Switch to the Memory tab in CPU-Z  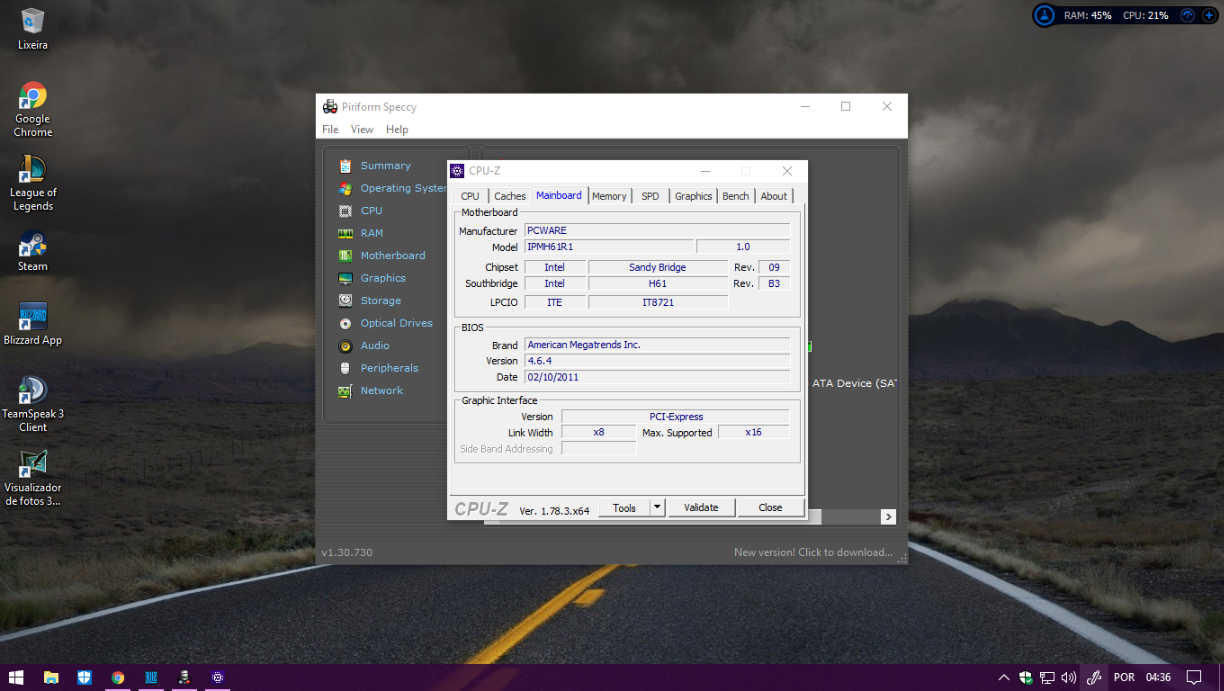click(x=609, y=196)
